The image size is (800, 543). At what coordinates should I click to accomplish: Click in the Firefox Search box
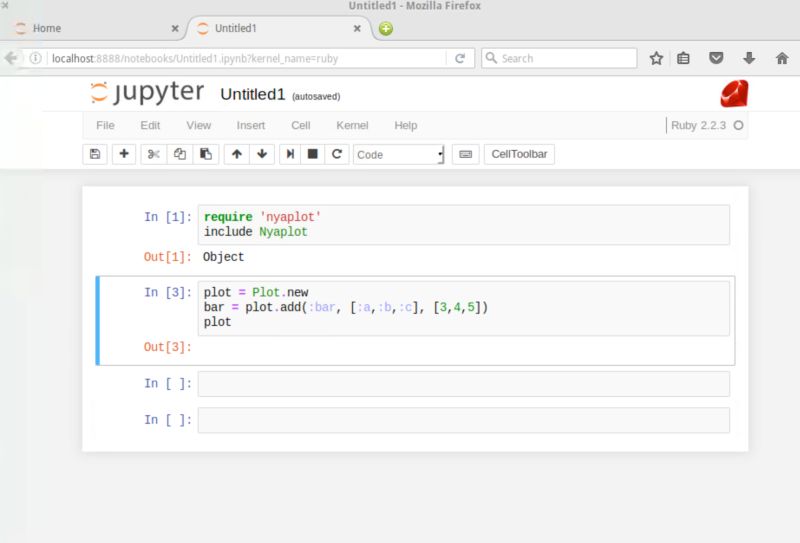pyautogui.click(x=559, y=58)
